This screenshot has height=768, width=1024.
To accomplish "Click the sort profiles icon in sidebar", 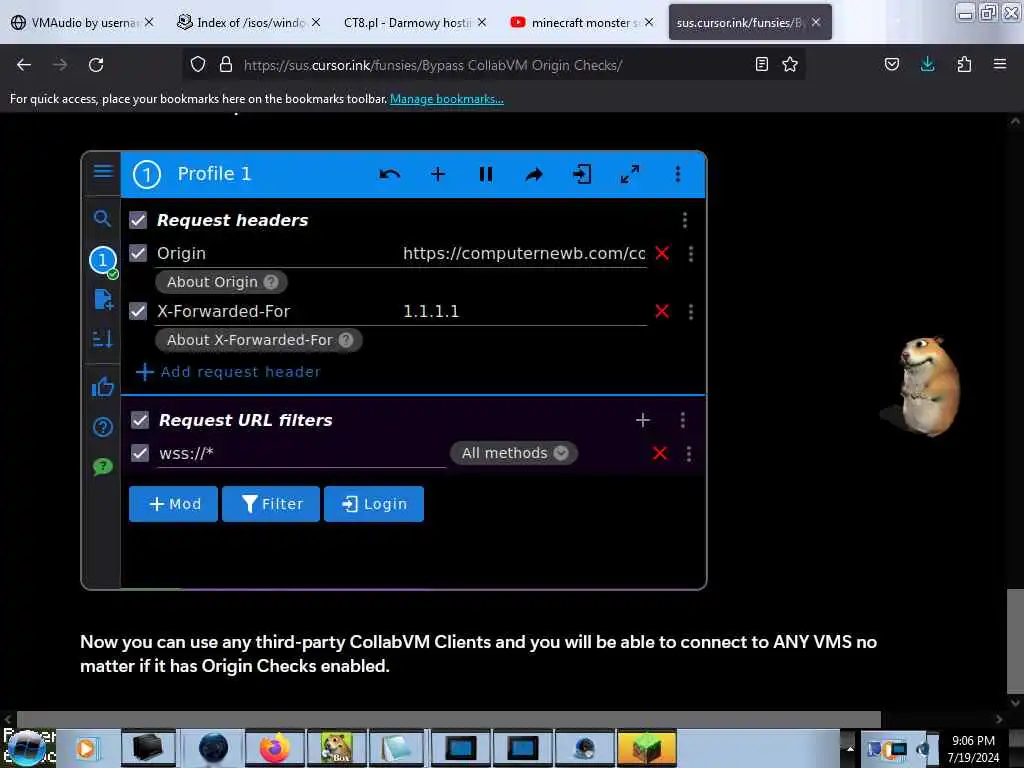I will click(103, 339).
